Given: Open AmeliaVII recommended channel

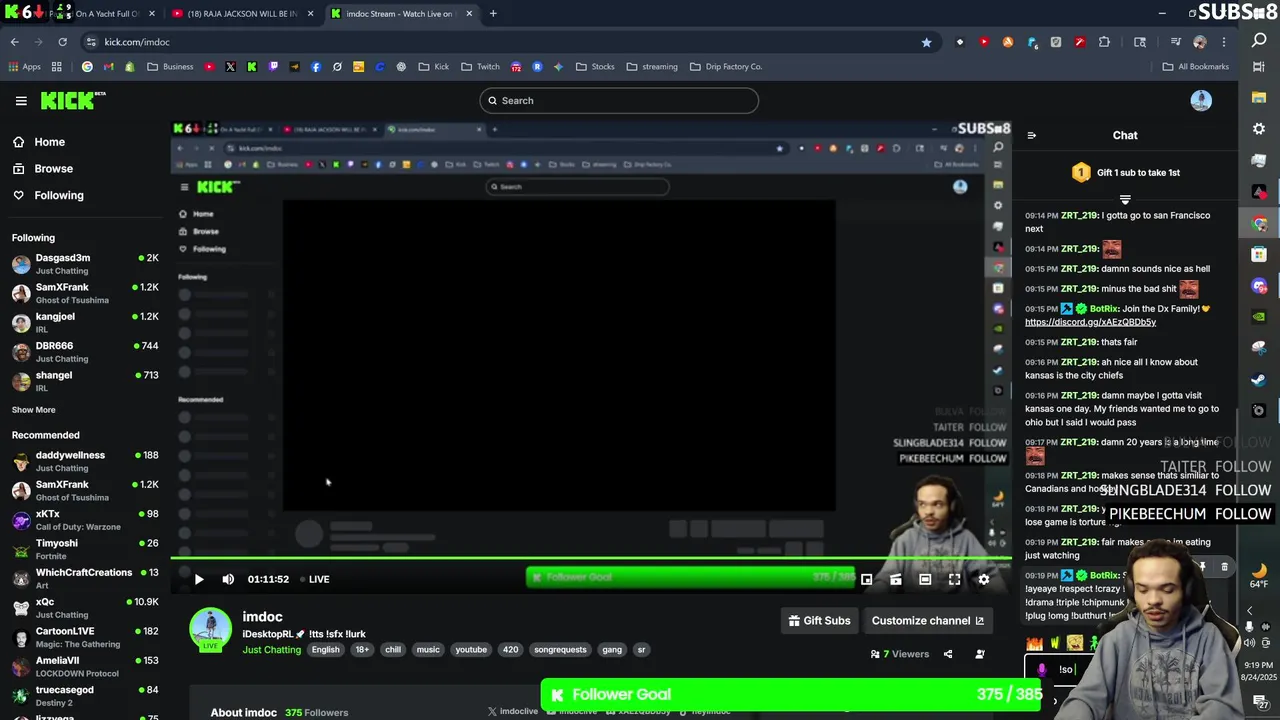Looking at the screenshot, I should [85, 666].
